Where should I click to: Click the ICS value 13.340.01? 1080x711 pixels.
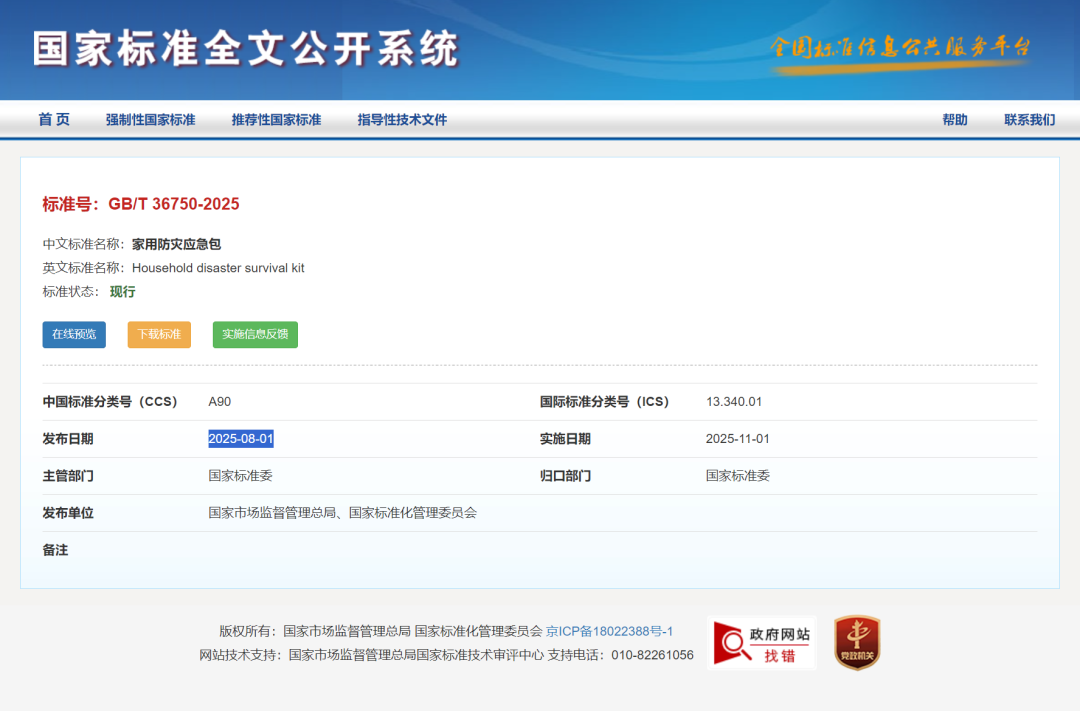pyautogui.click(x=734, y=402)
